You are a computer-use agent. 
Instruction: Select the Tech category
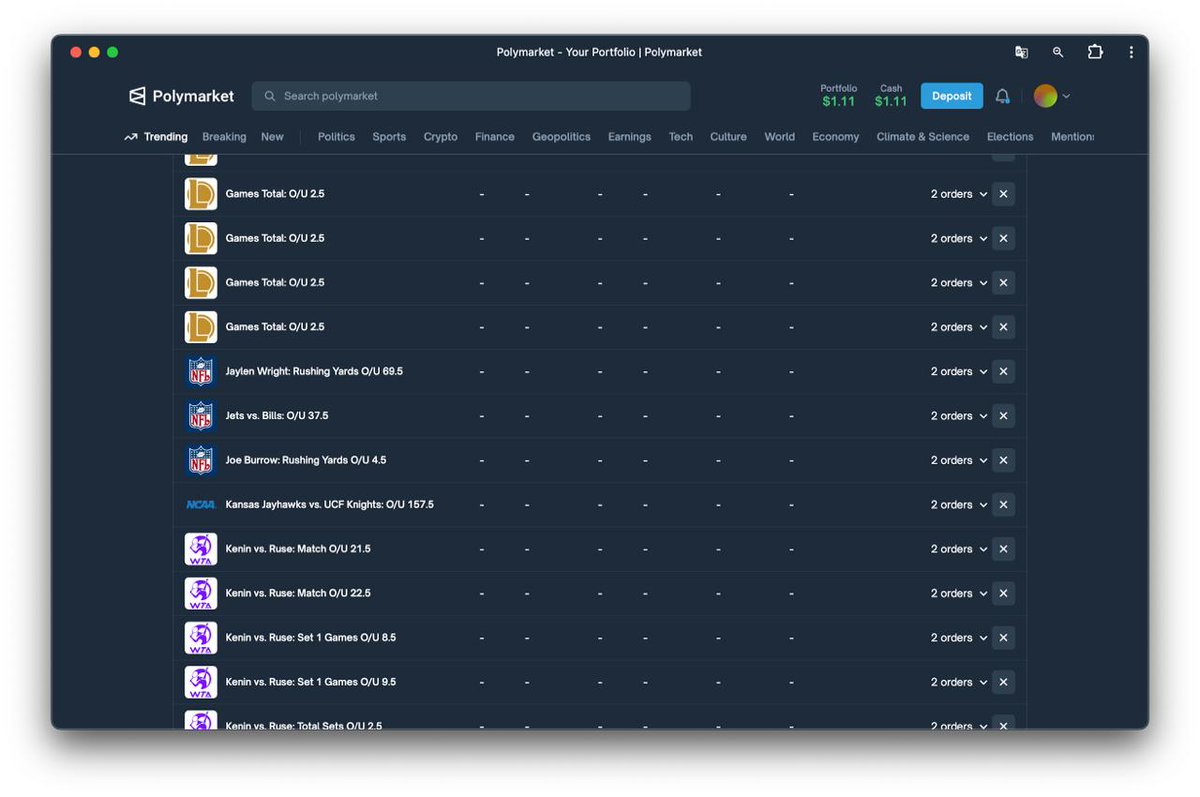(x=681, y=137)
